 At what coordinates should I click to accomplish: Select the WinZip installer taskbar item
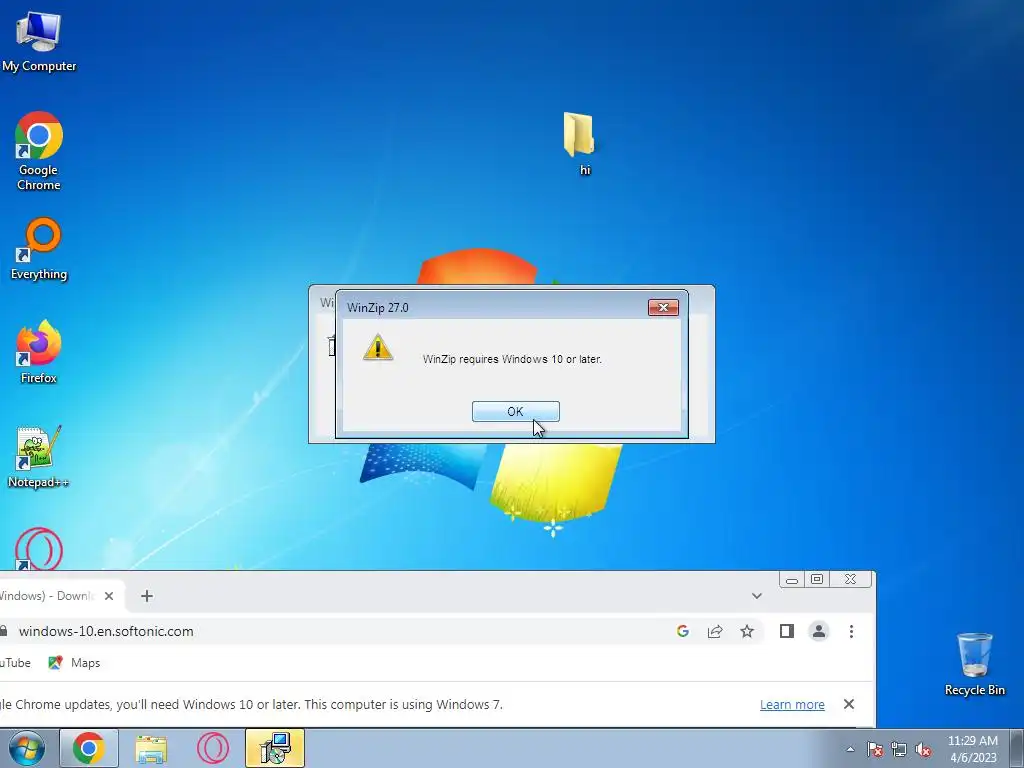tap(275, 748)
